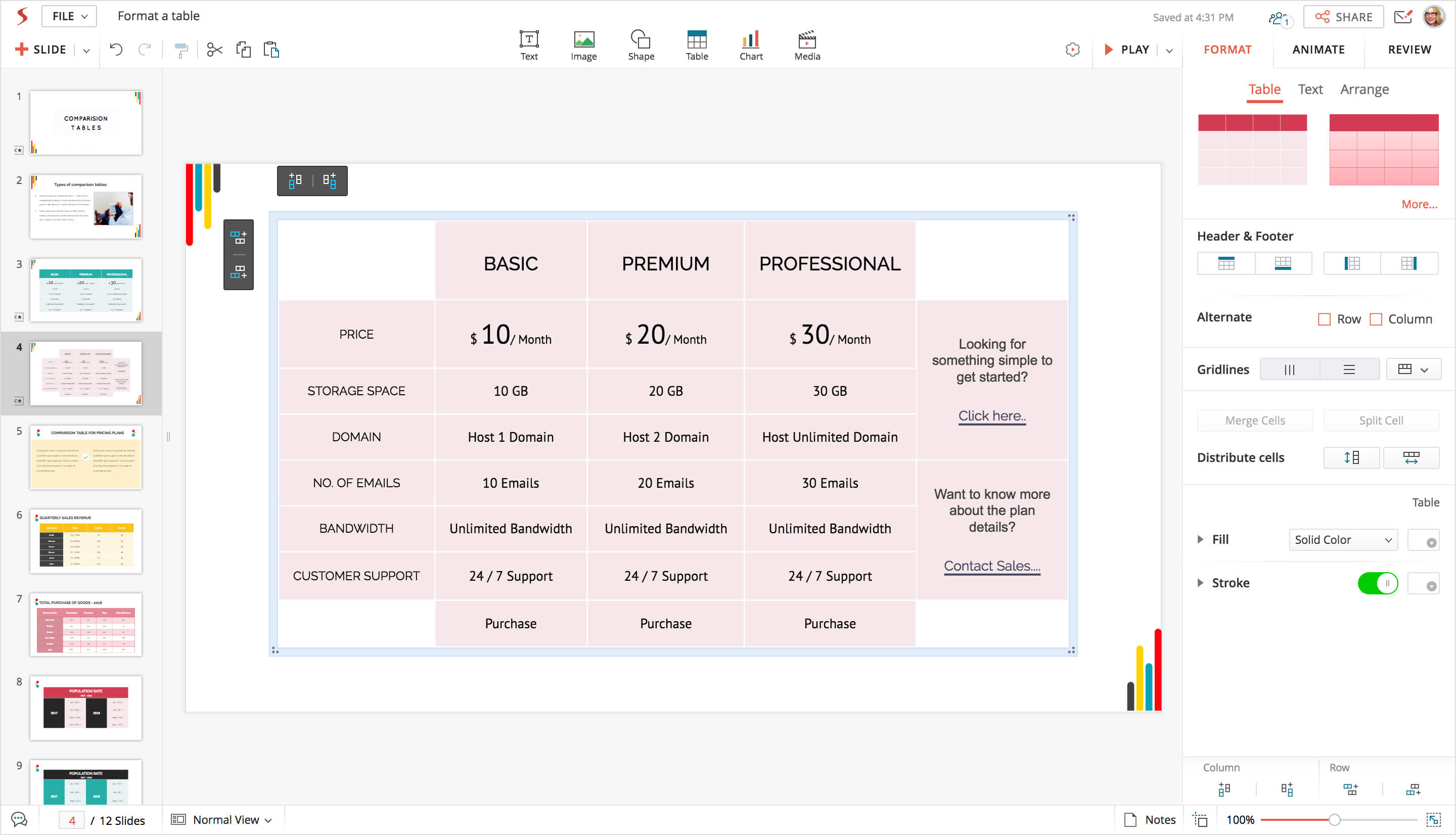1456x835 pixels.
Task: Expand the Stroke options triangle
Action: (1200, 583)
